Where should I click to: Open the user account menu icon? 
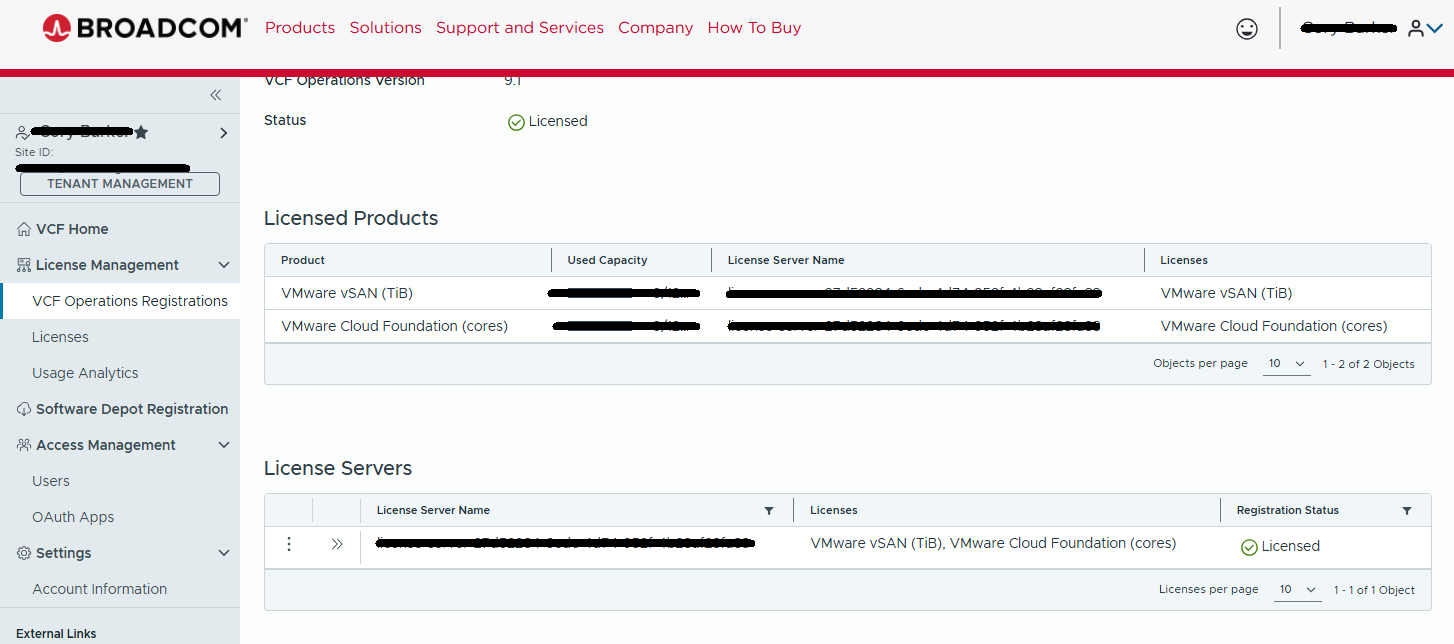1425,29
